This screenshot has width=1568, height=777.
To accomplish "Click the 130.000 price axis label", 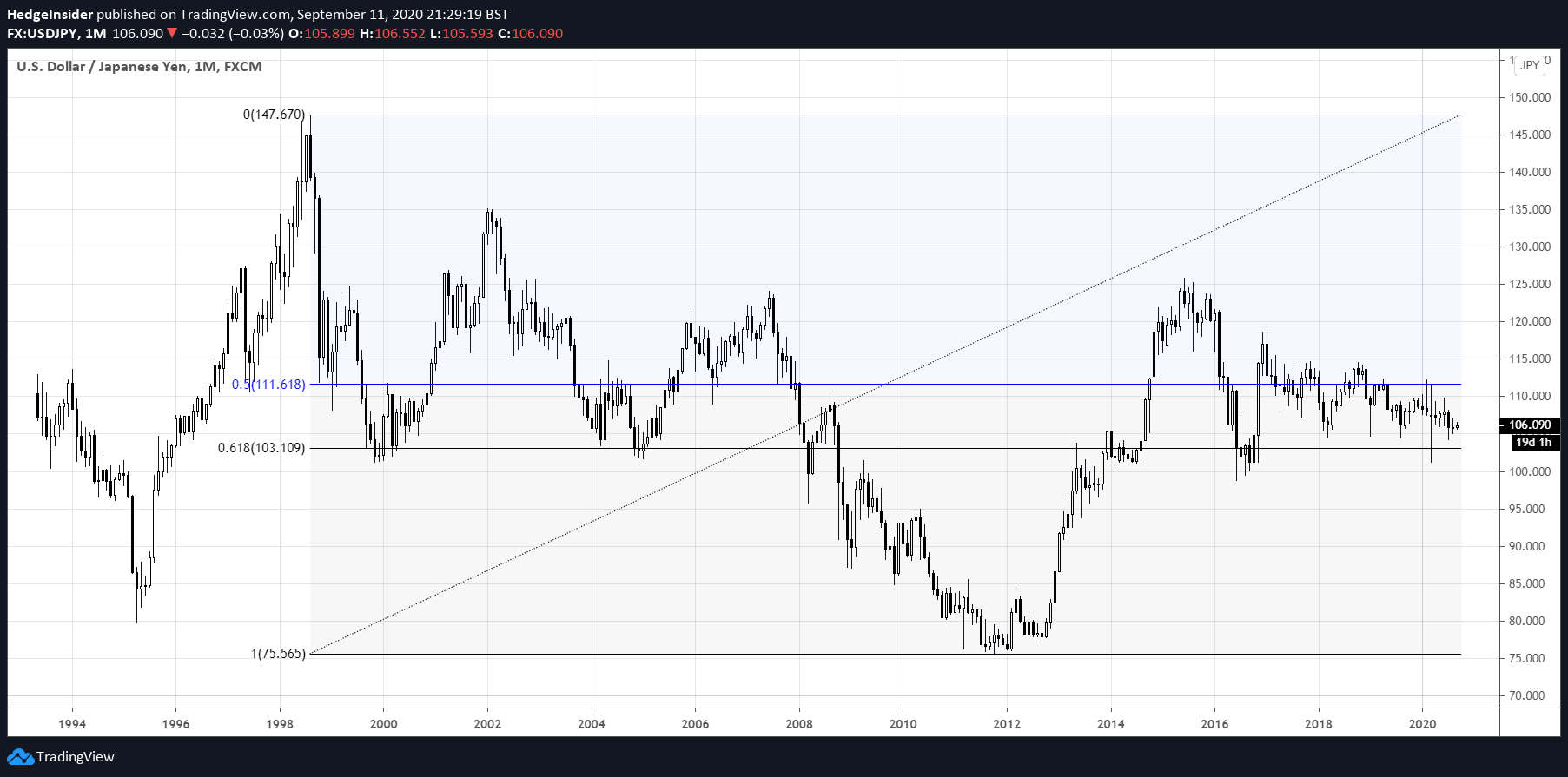I will [1530, 247].
